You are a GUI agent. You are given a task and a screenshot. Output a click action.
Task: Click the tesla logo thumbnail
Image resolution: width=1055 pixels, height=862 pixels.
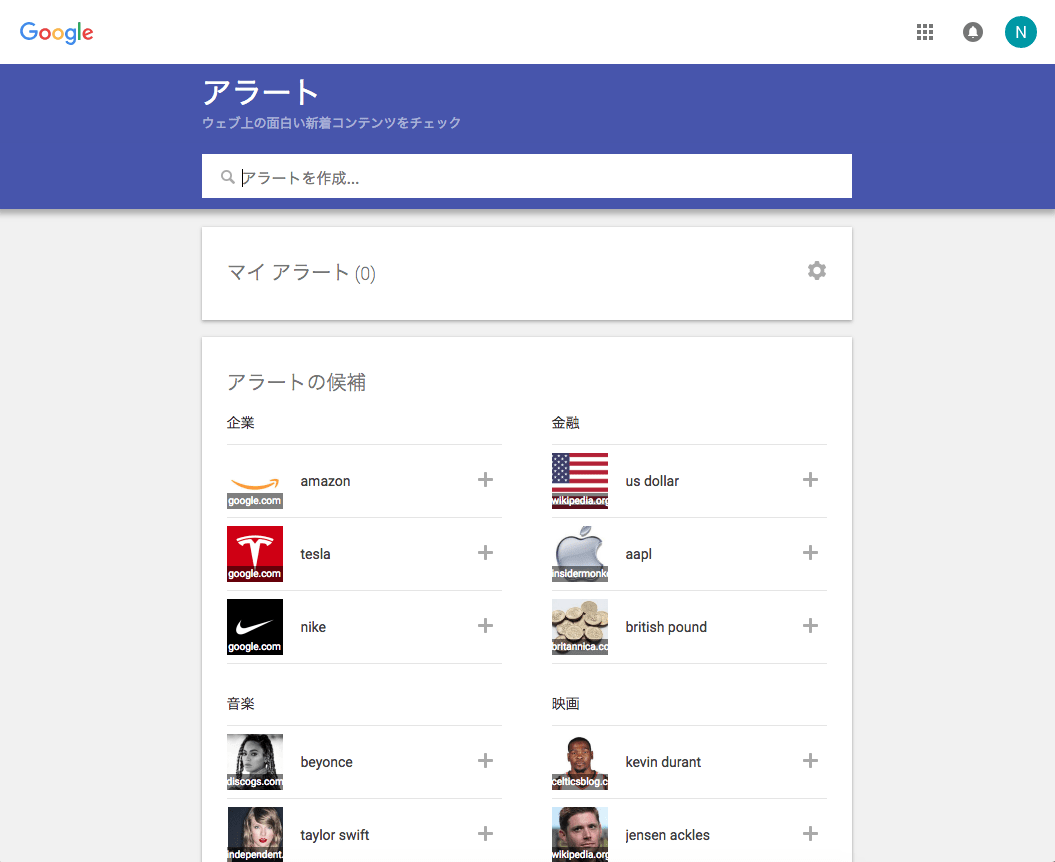coord(254,554)
